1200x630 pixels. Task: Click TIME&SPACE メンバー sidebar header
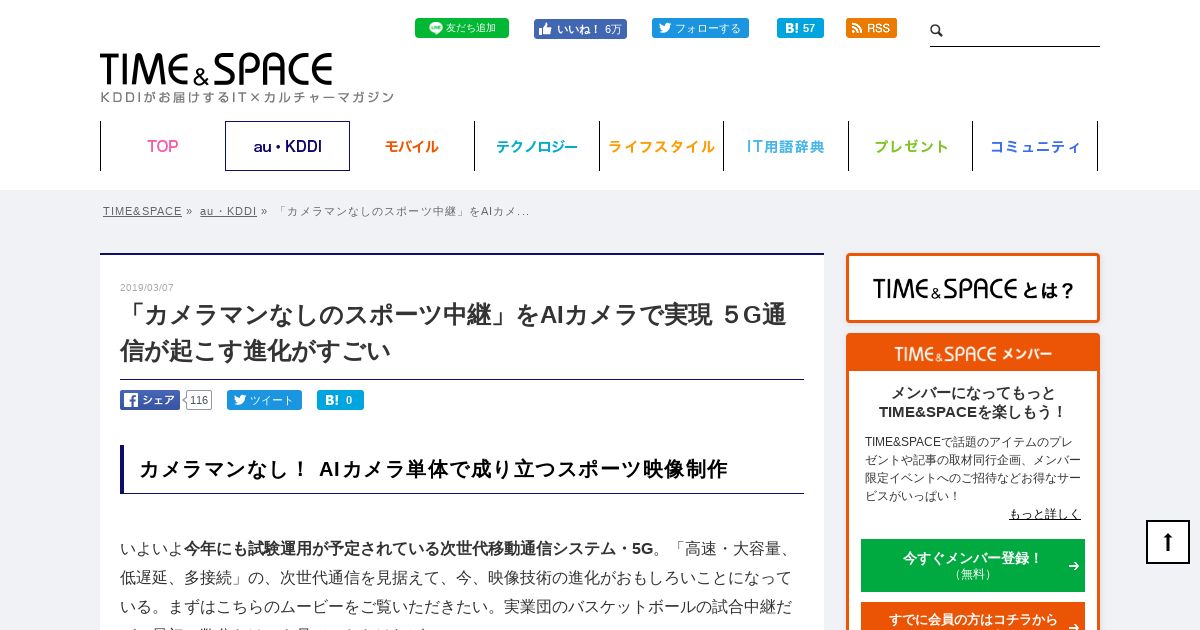coord(973,354)
